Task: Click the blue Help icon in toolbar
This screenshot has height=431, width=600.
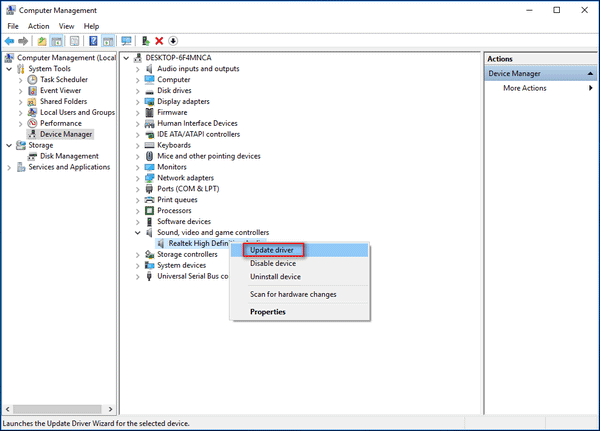Action: (x=93, y=41)
